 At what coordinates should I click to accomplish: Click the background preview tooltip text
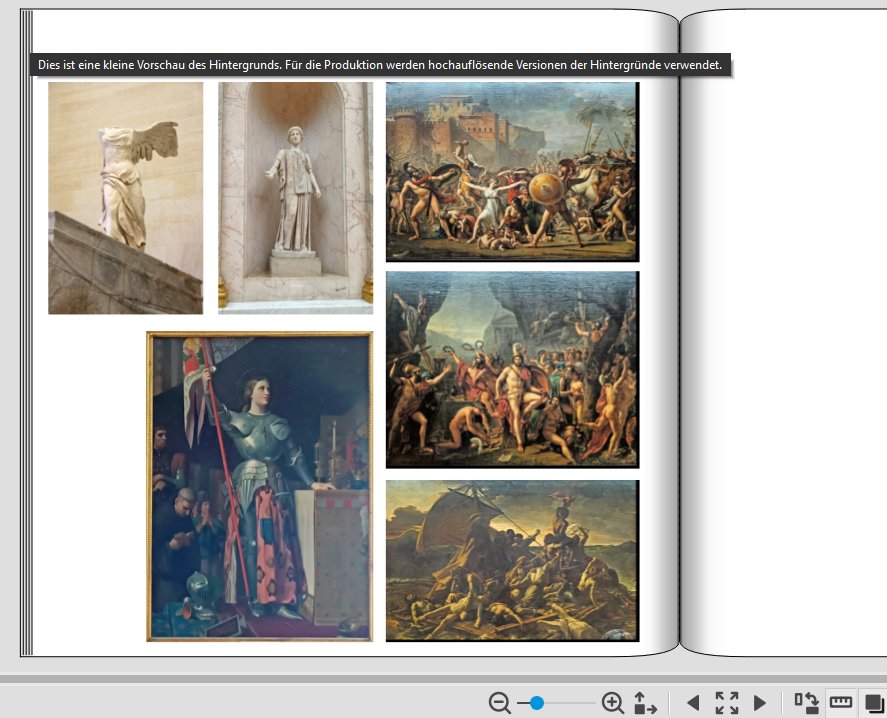(380, 65)
